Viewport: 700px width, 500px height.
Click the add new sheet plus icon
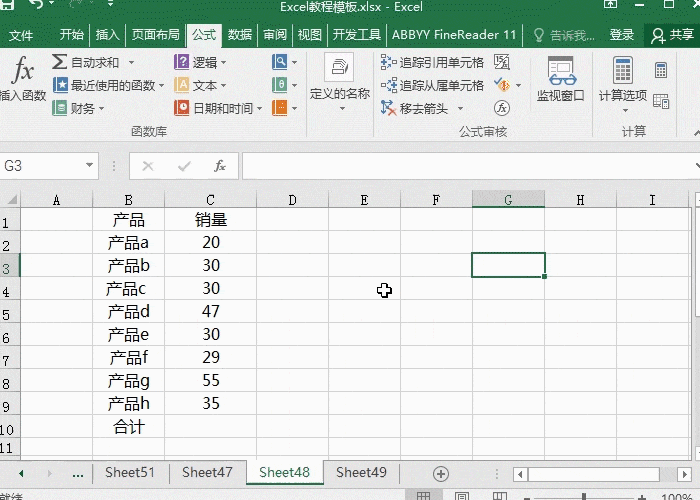tap(440, 473)
